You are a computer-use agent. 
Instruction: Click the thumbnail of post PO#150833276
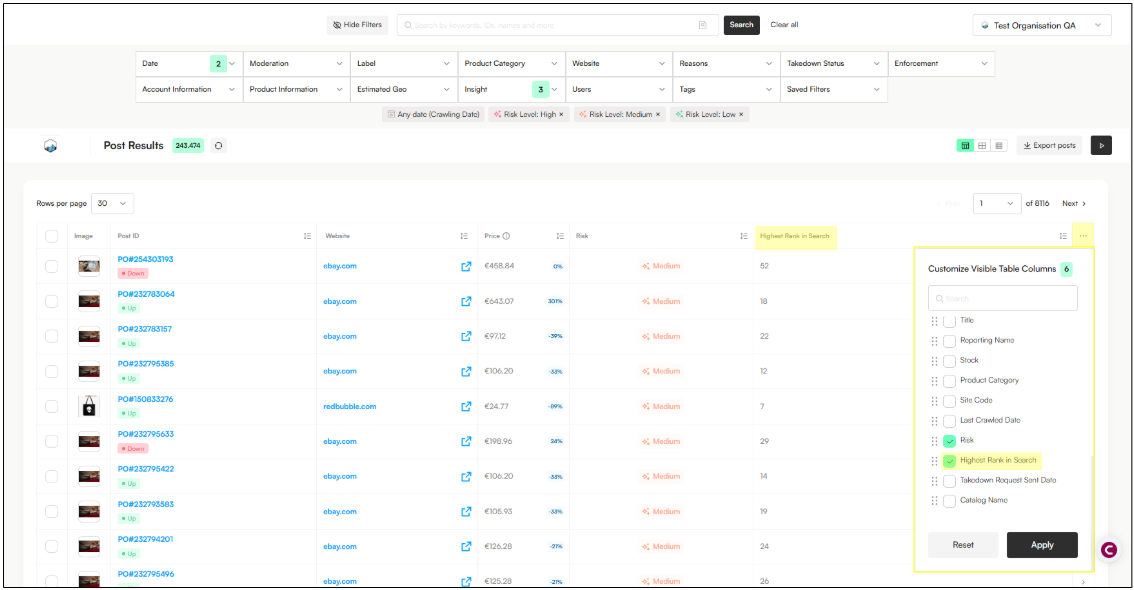[x=89, y=406]
